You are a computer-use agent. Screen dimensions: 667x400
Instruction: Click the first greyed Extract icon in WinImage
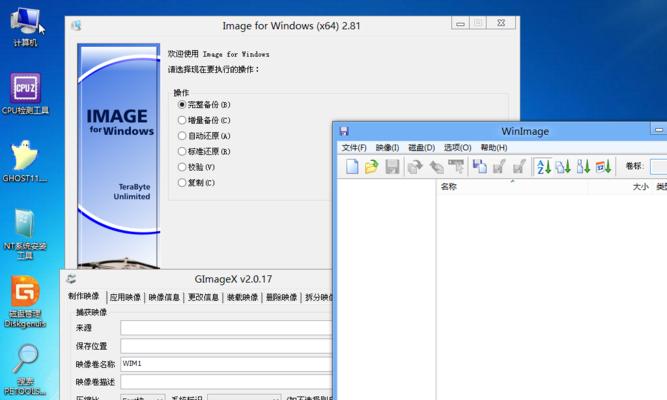499,166
